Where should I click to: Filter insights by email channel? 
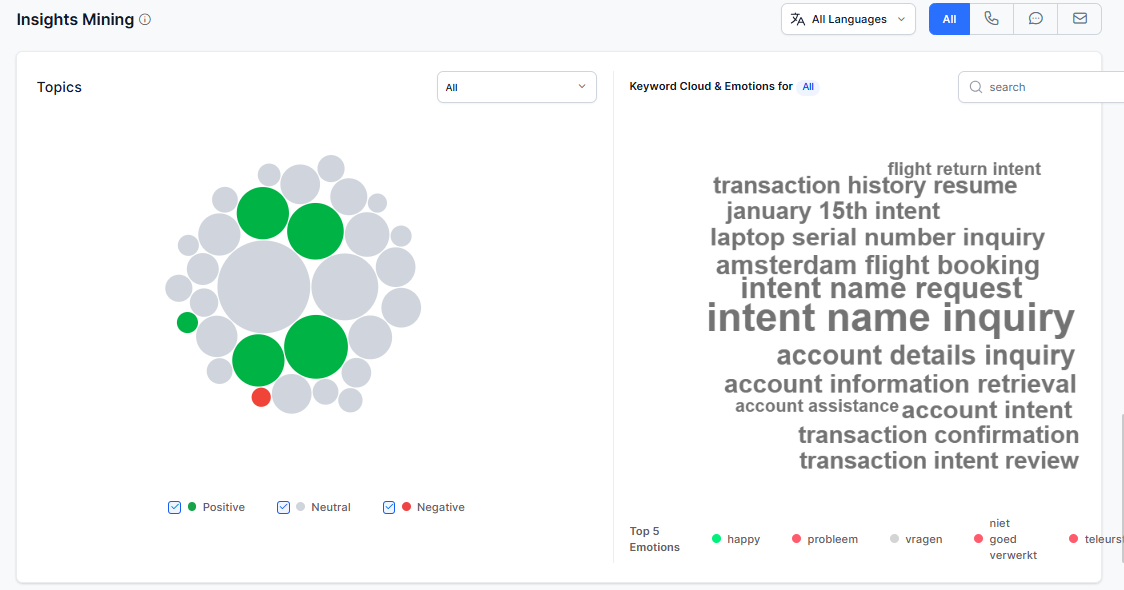1080,19
